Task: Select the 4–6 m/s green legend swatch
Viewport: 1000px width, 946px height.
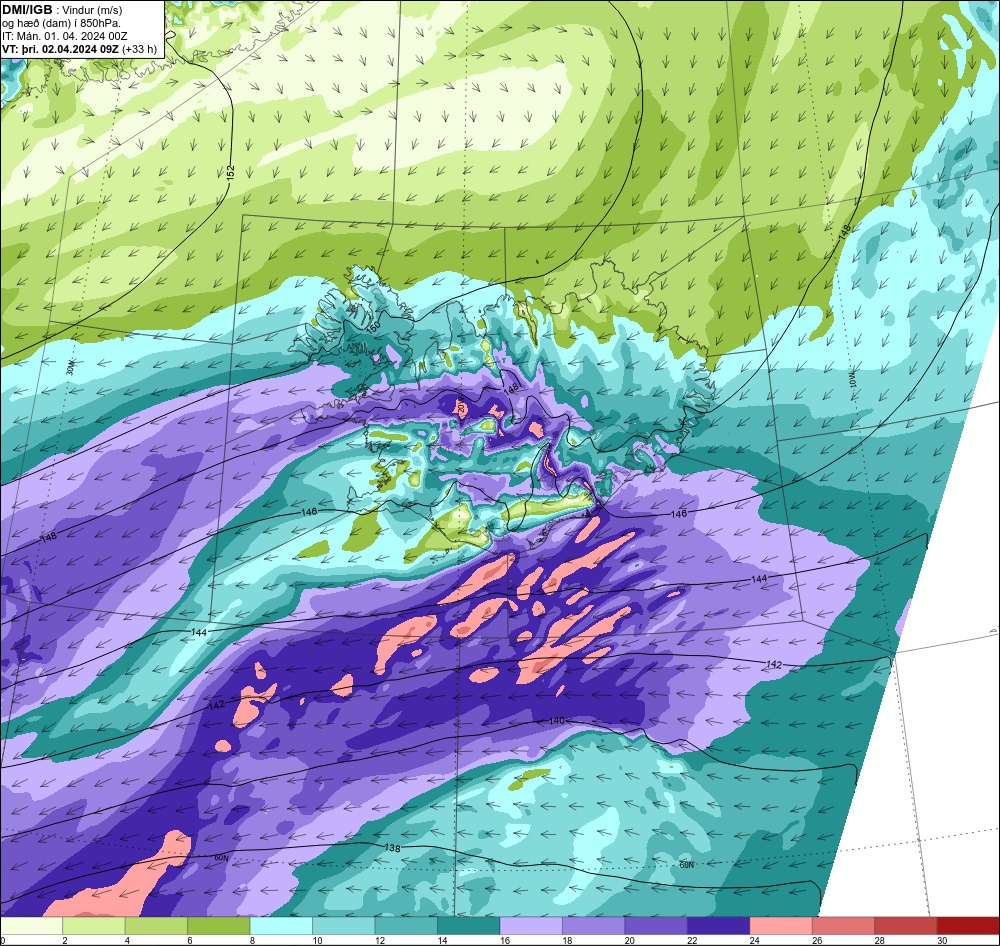Action: (x=156, y=926)
